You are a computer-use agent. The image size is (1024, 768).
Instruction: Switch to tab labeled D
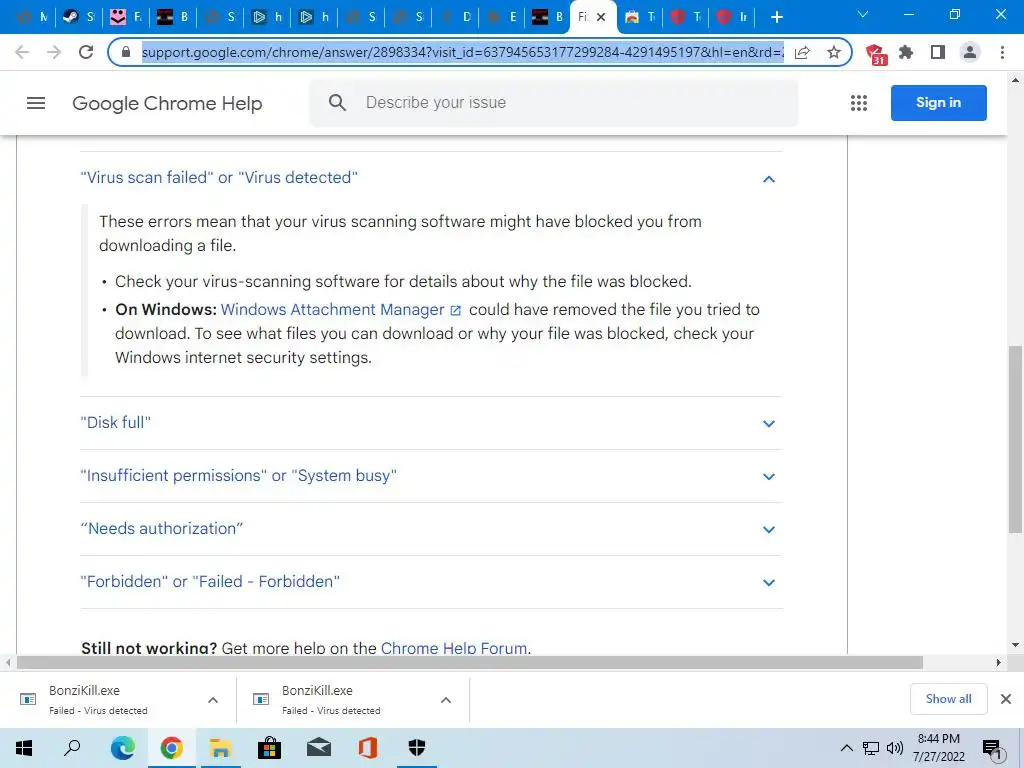click(x=456, y=17)
